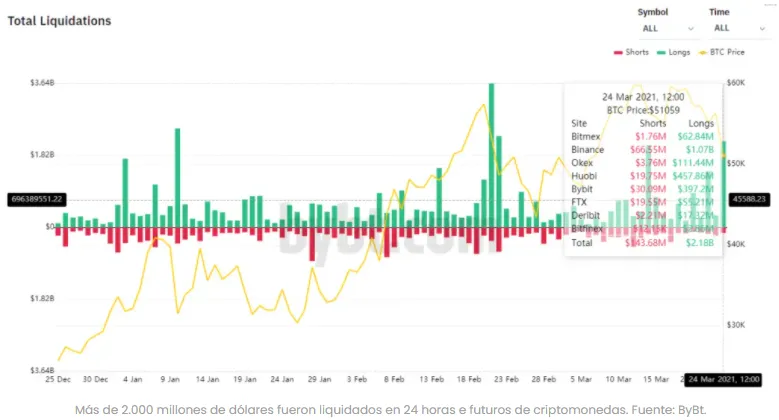This screenshot has height=420, width=779.
Task: Click the 30 Dec axis label
Action: (x=95, y=379)
